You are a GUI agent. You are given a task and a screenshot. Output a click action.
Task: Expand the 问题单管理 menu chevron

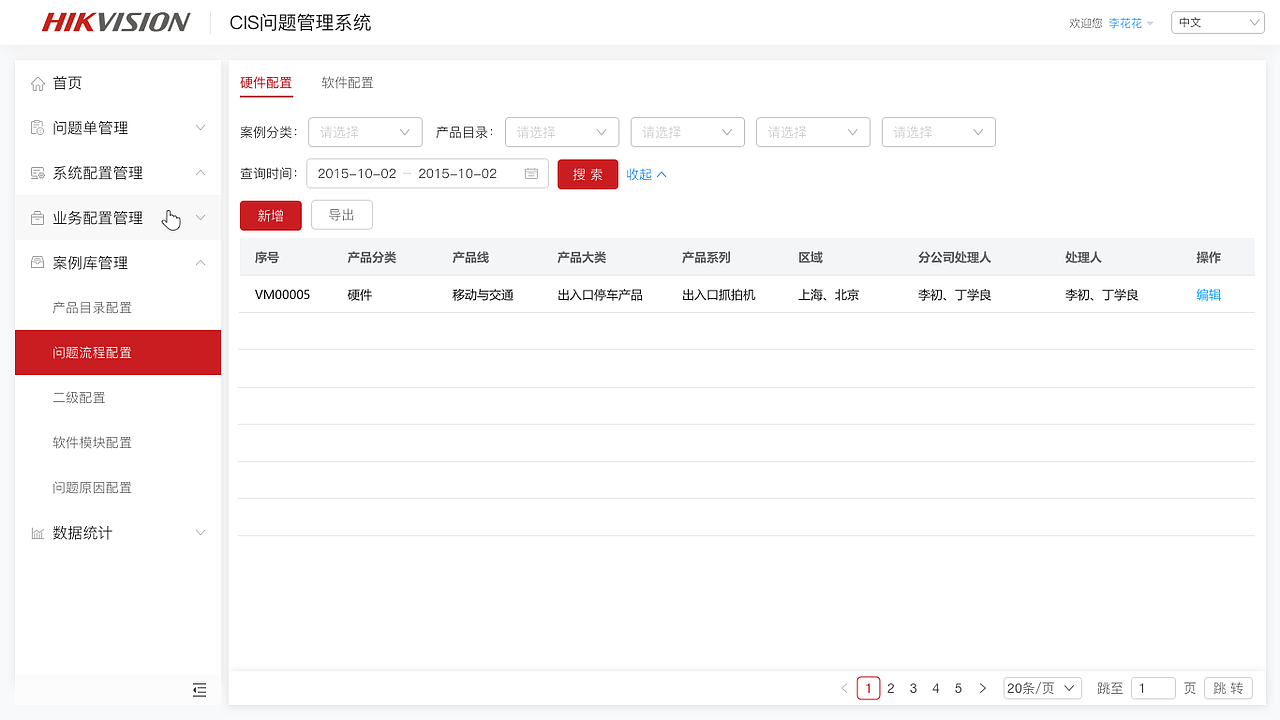pyautogui.click(x=200, y=128)
